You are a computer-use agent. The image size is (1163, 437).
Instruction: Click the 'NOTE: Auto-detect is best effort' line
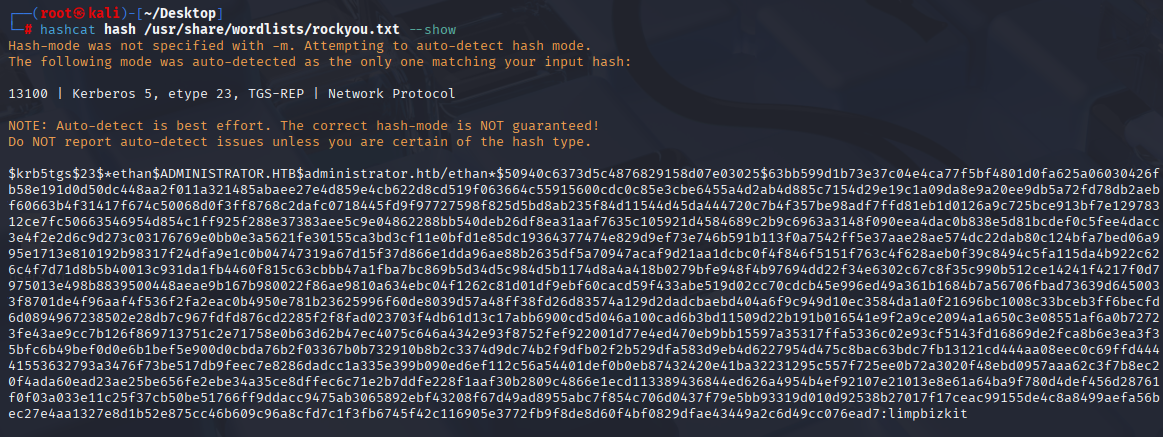click(303, 126)
